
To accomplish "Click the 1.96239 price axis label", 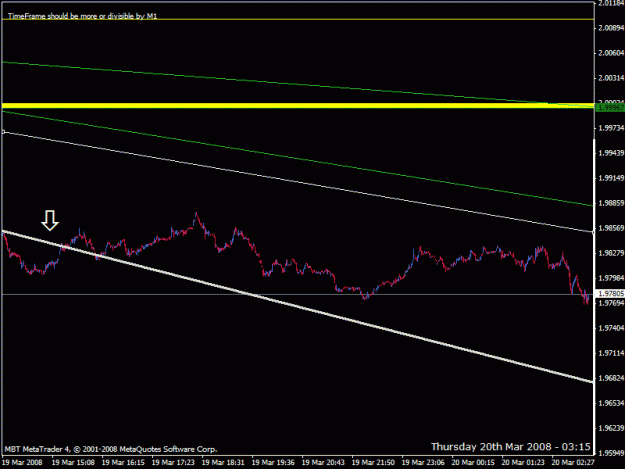I will pyautogui.click(x=611, y=428).
